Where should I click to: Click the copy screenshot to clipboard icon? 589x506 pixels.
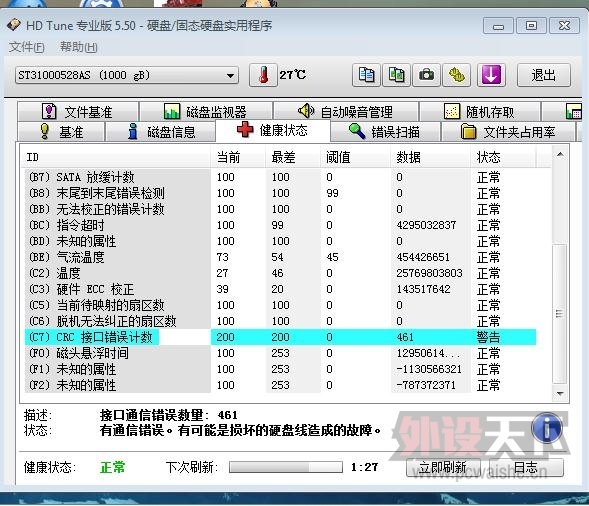coord(396,75)
